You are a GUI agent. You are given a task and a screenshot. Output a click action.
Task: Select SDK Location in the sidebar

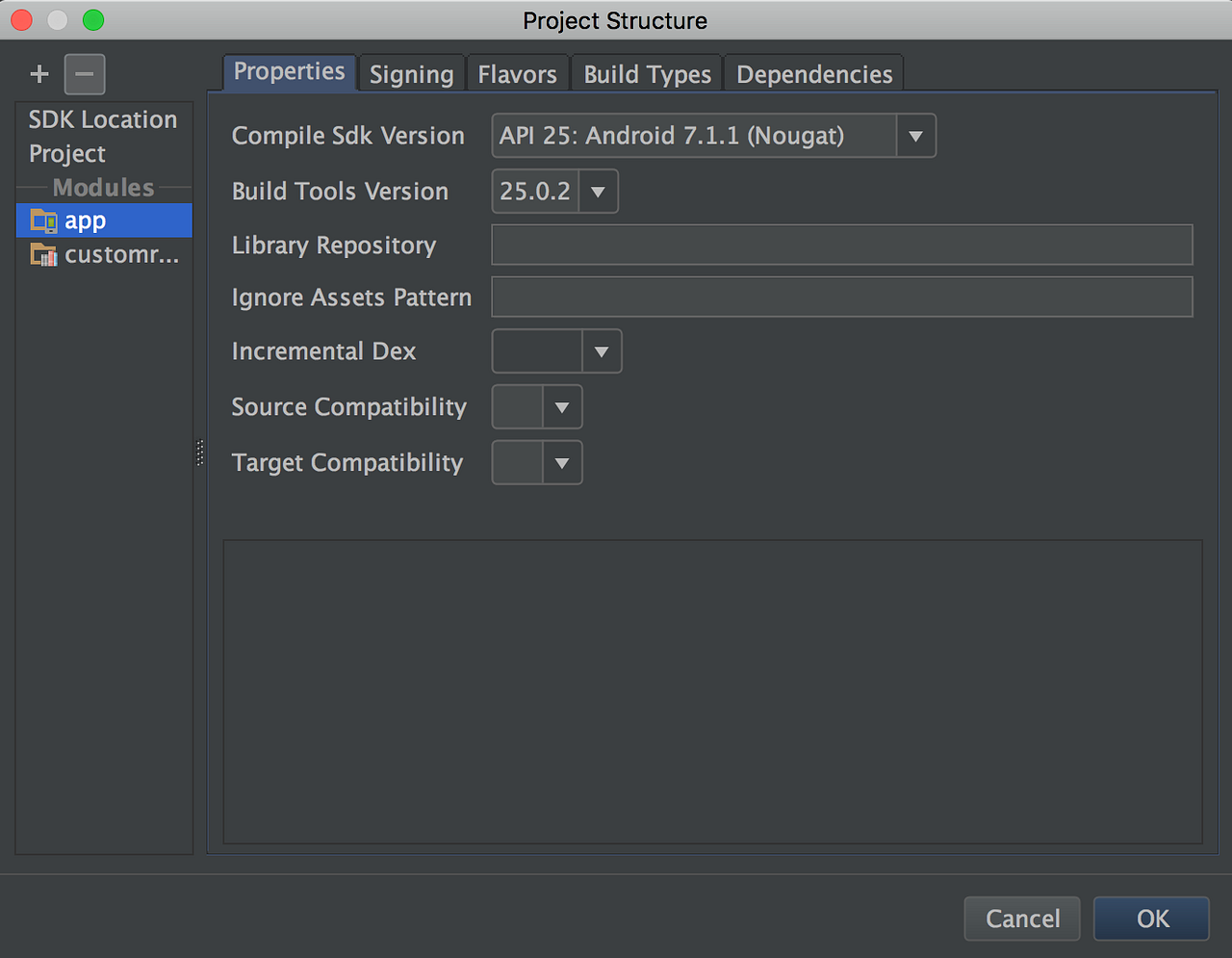103,119
